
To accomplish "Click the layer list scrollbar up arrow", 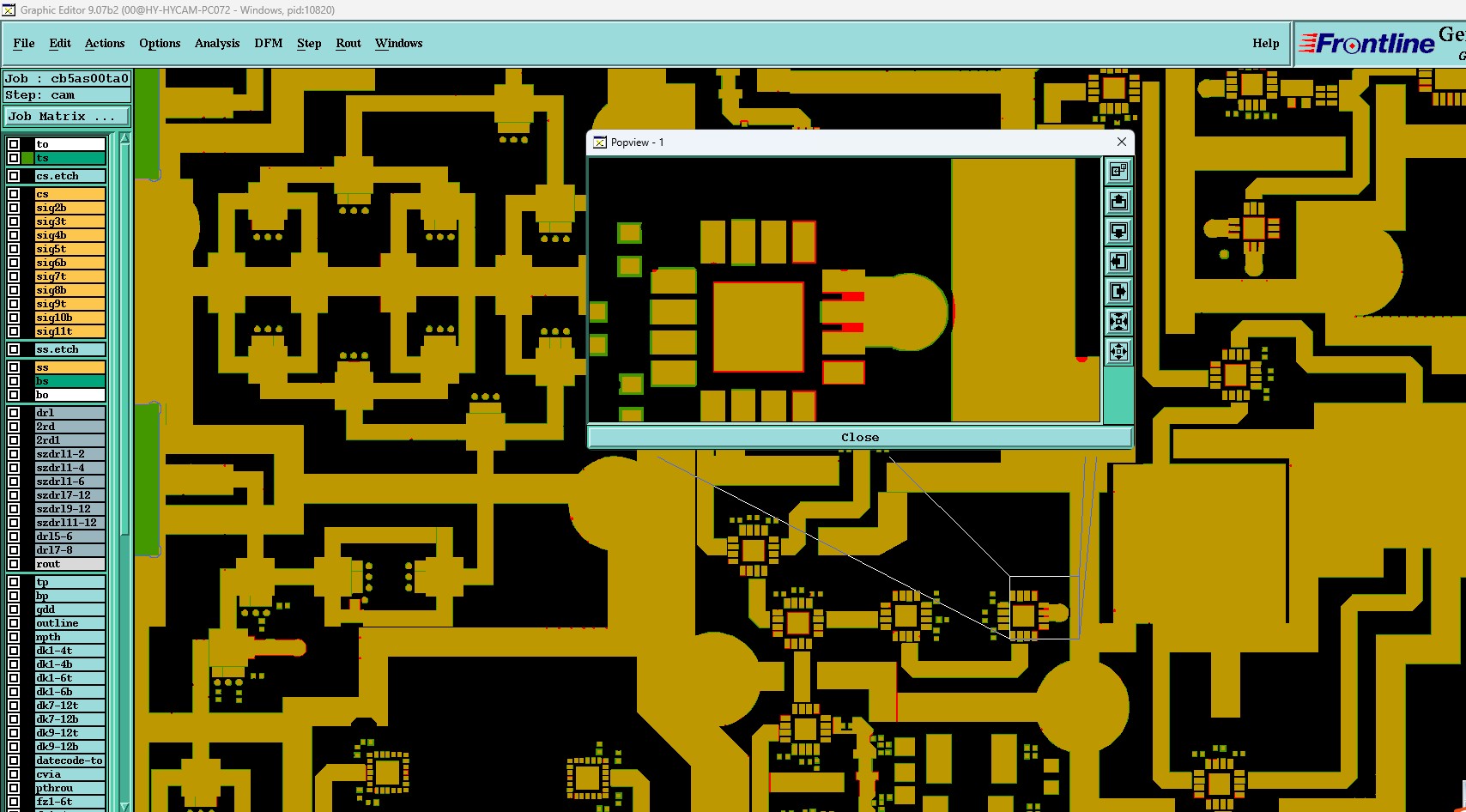I will click(125, 138).
